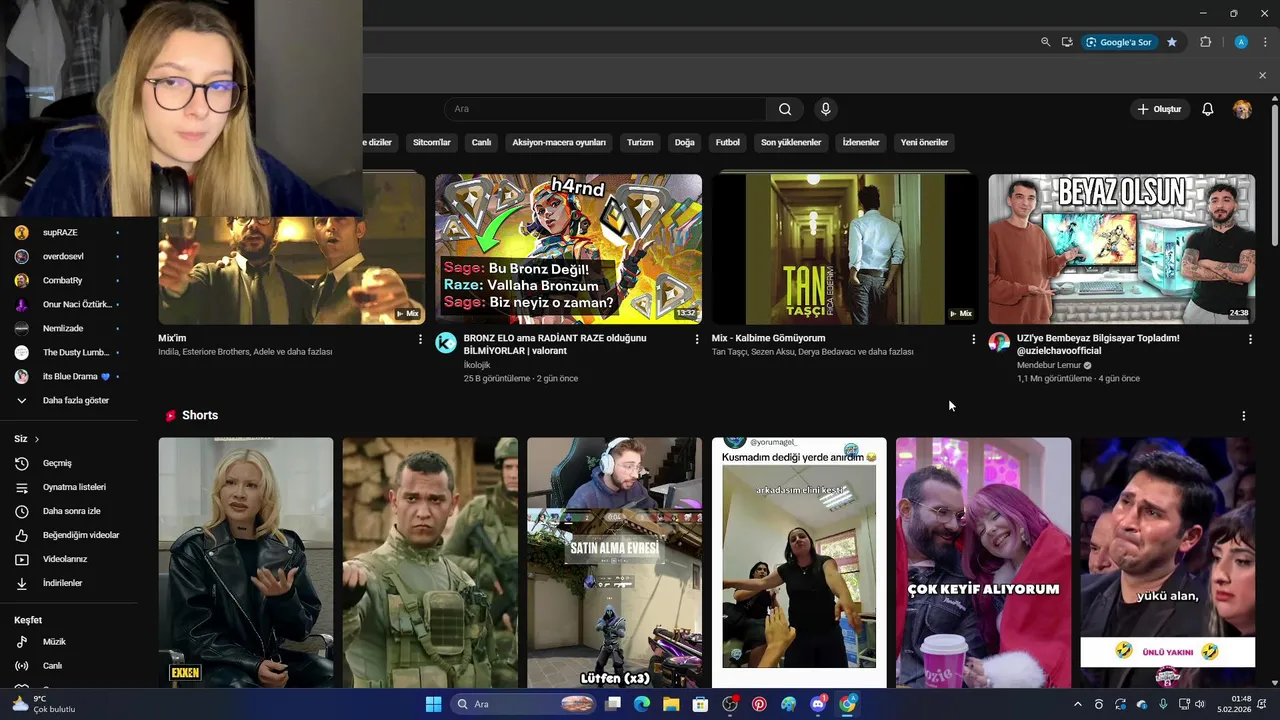1280x720 pixels.
Task: Open the Mendebur Lemur channel avatar
Action: (x=999, y=343)
